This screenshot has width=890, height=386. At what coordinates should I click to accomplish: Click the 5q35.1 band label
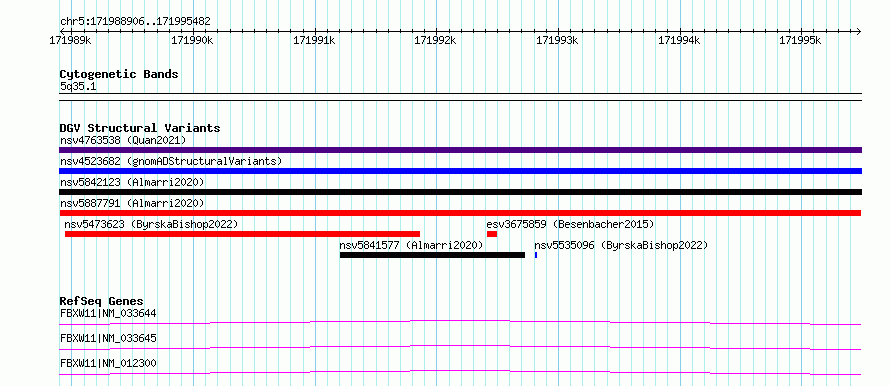[78, 86]
